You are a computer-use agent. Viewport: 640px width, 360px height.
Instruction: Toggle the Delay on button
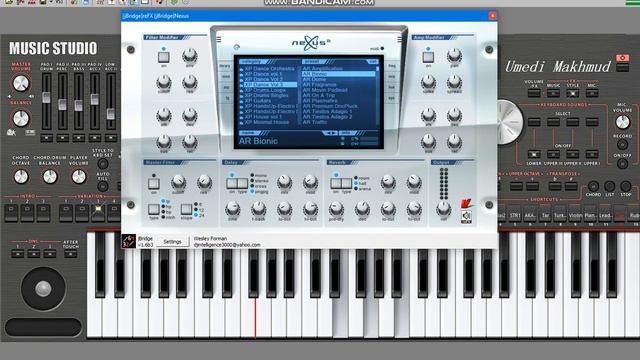click(232, 183)
